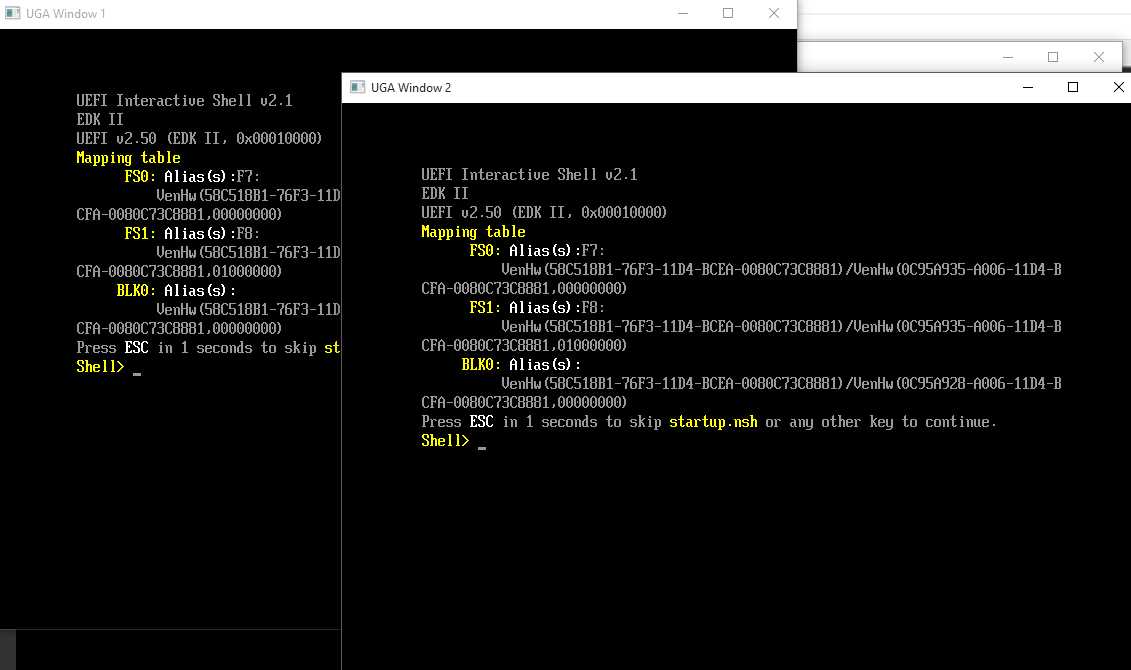Click 'UEFI v2.50' line in UGA Window 2
1131x670 pixels.
pyautogui.click(x=544, y=213)
